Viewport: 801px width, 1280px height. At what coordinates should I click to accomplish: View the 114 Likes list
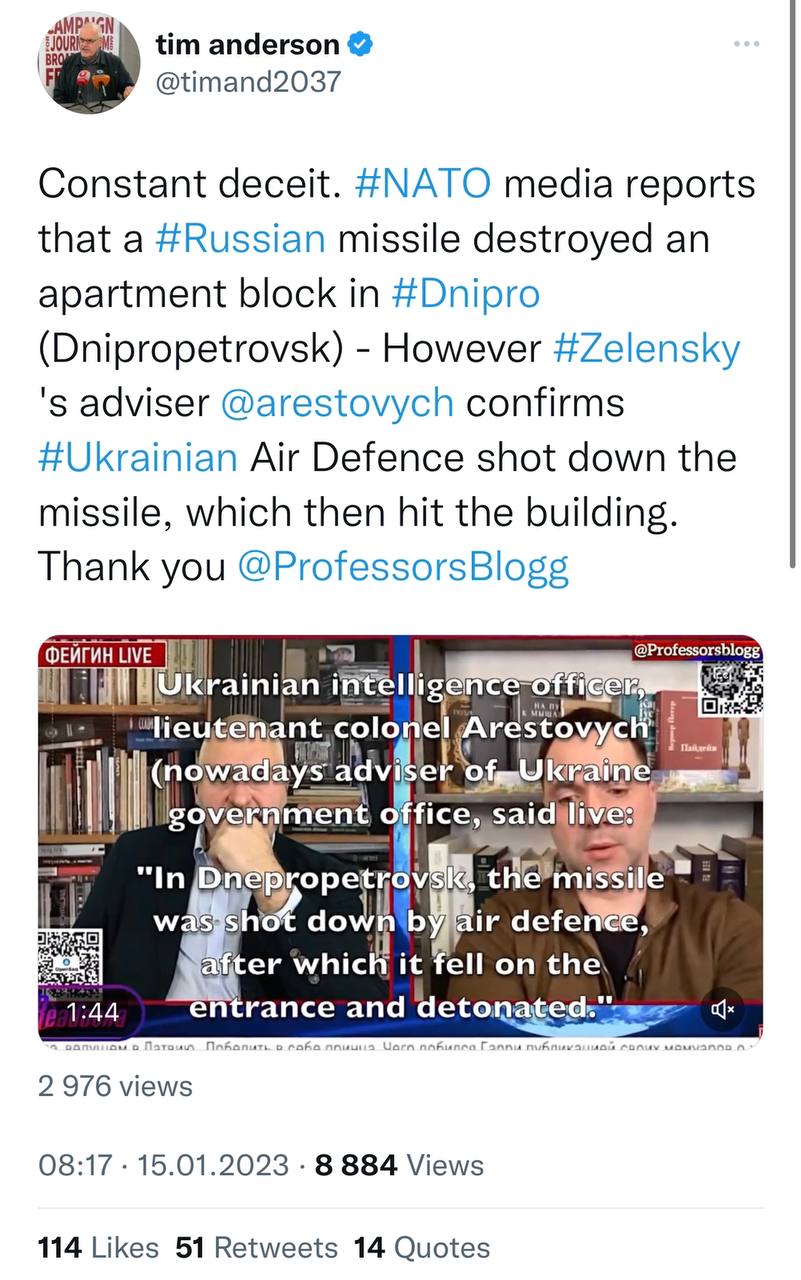pyautogui.click(x=98, y=1247)
